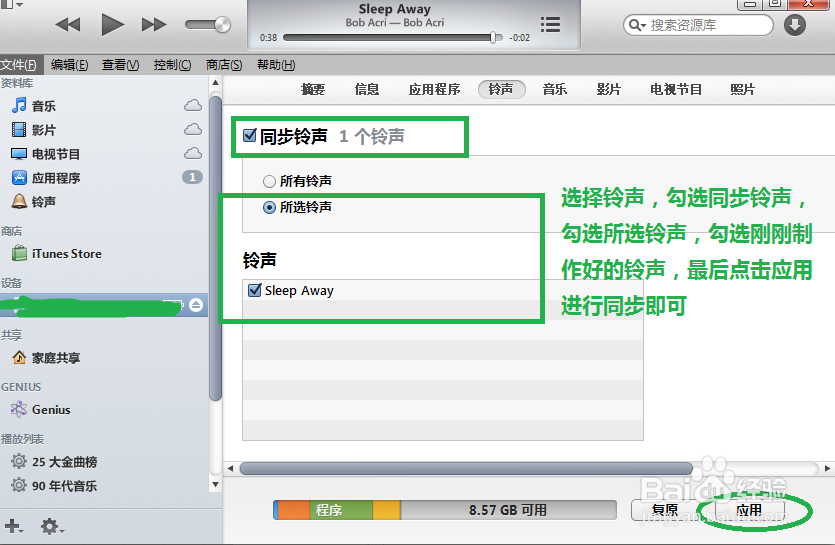This screenshot has width=835, height=545.
Task: Click the sidebar scroll down arrow
Action: point(215,484)
